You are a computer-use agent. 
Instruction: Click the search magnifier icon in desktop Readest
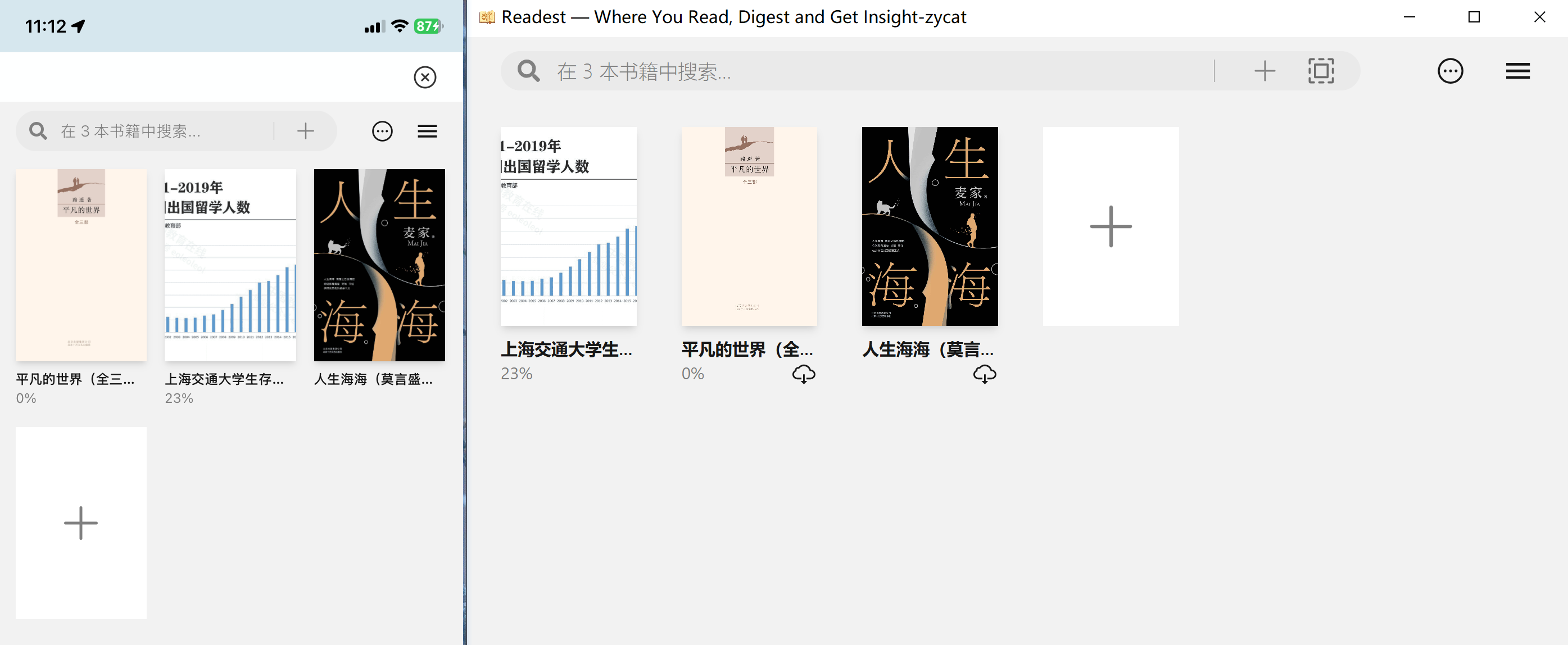coord(528,71)
